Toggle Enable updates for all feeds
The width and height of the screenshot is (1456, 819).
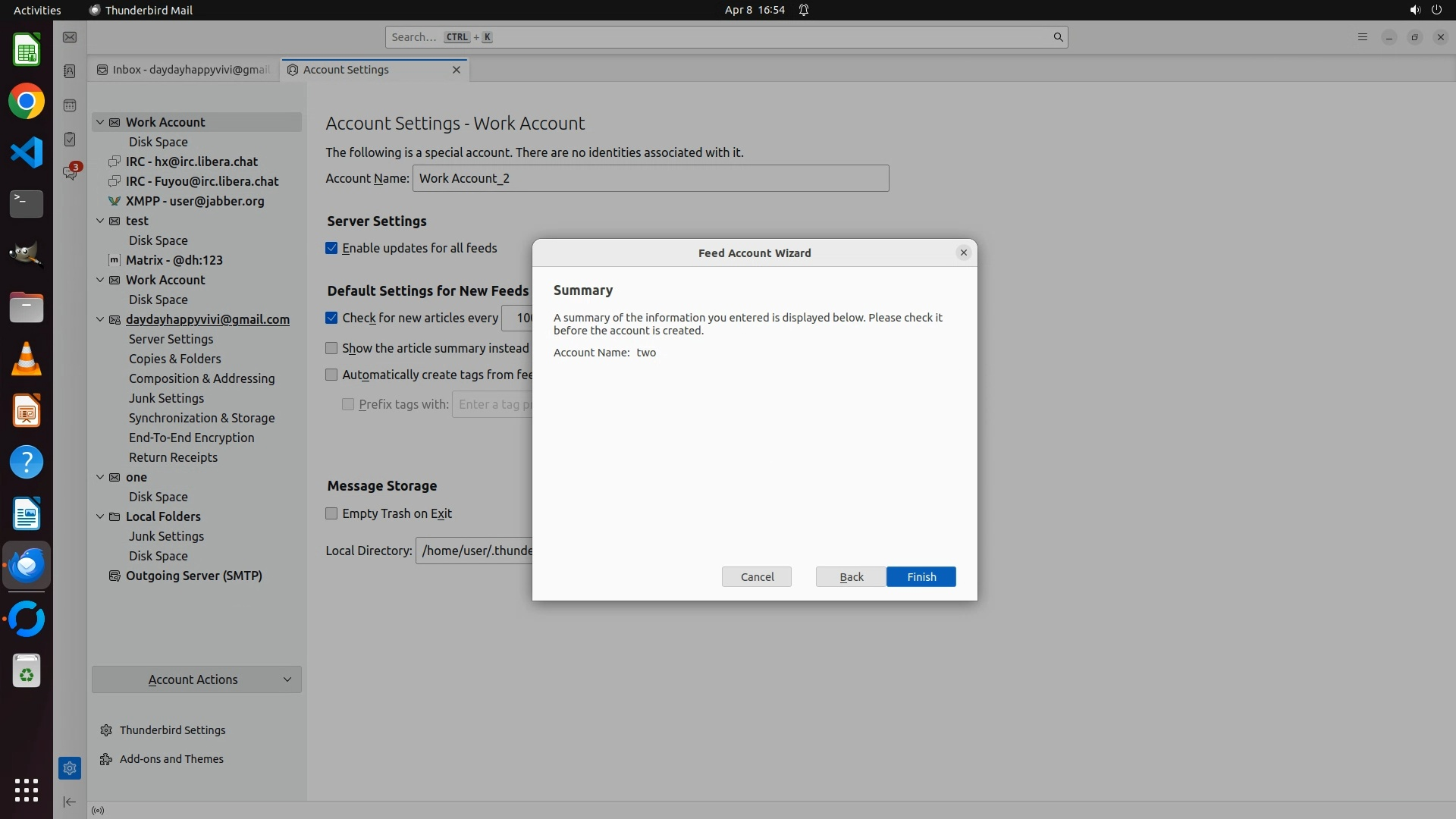[331, 248]
